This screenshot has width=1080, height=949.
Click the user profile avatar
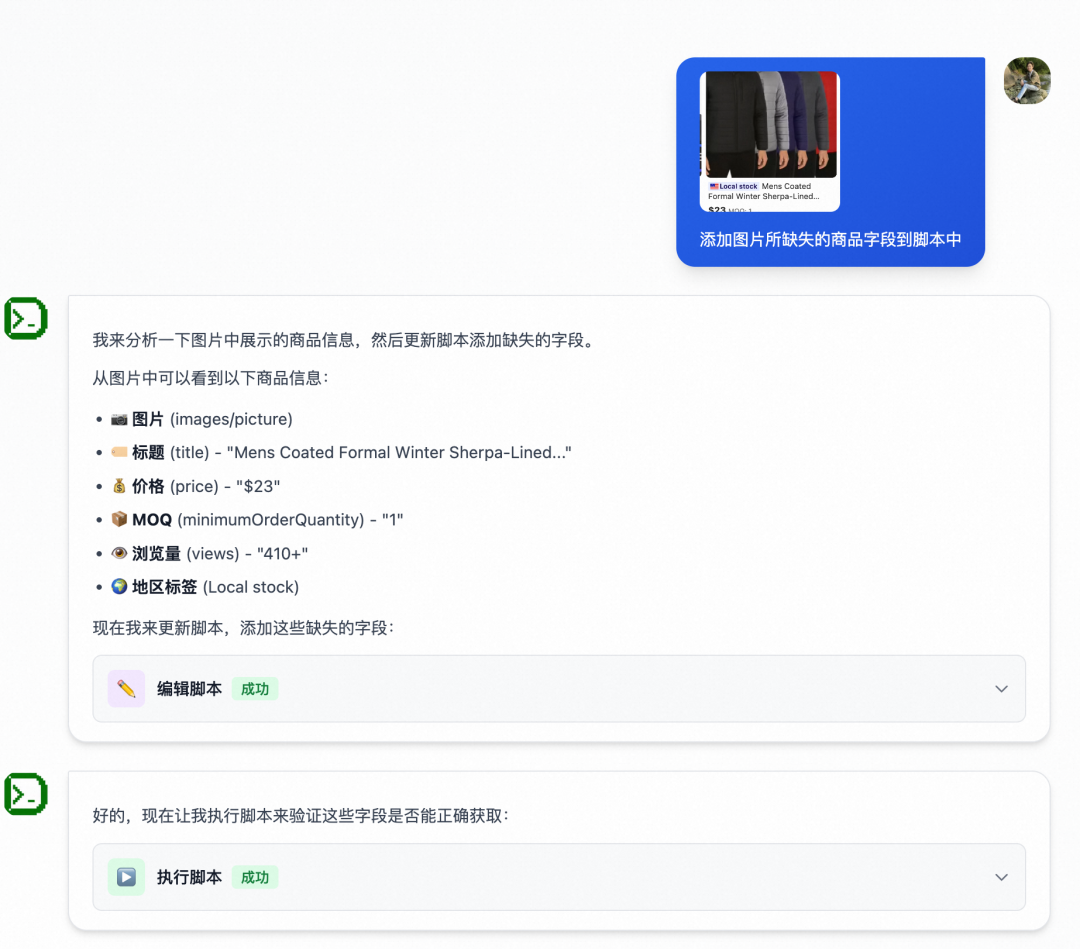[1027, 81]
